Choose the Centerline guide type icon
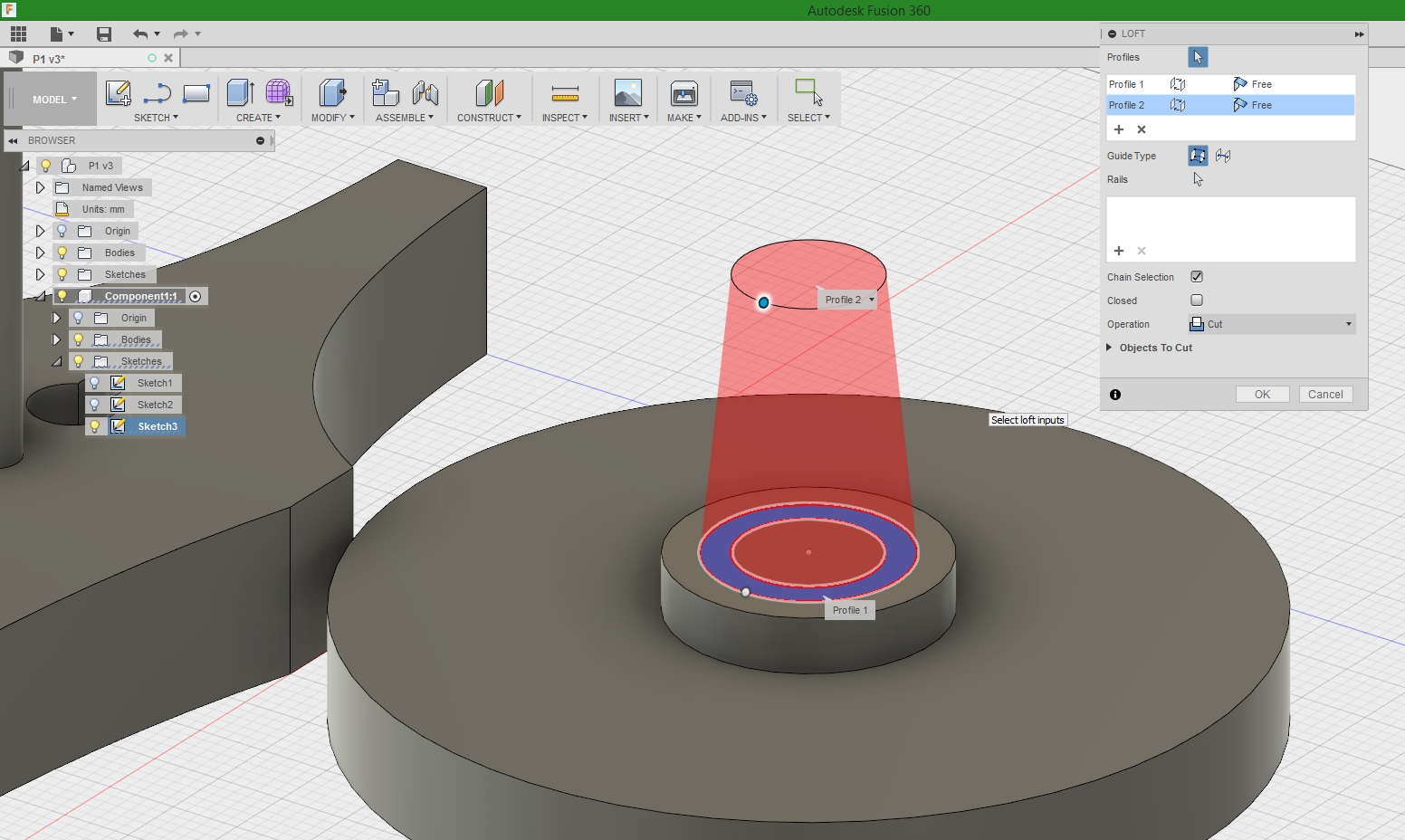The width and height of the screenshot is (1405, 840). (1223, 156)
